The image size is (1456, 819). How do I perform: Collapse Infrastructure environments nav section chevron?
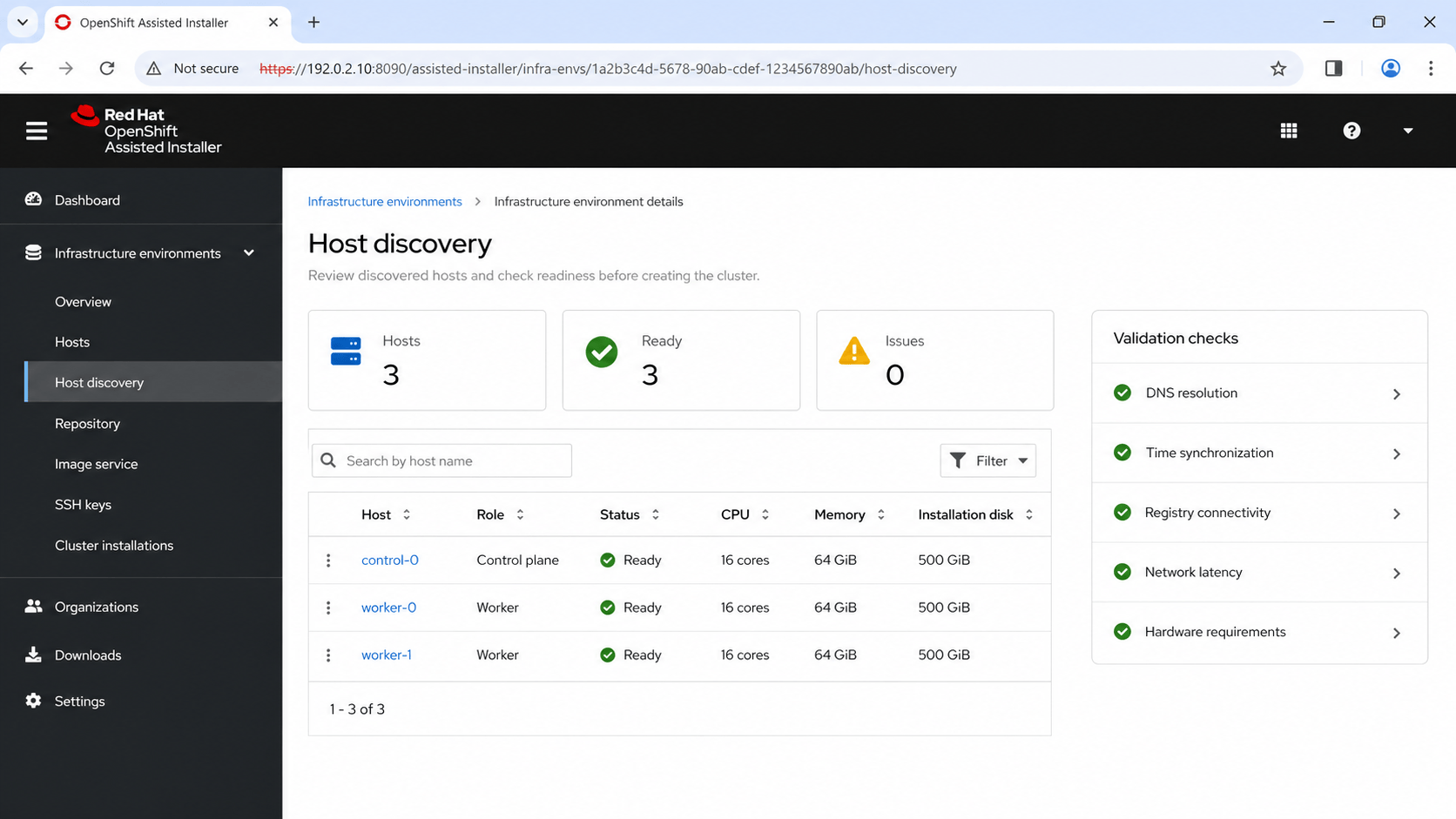249,252
